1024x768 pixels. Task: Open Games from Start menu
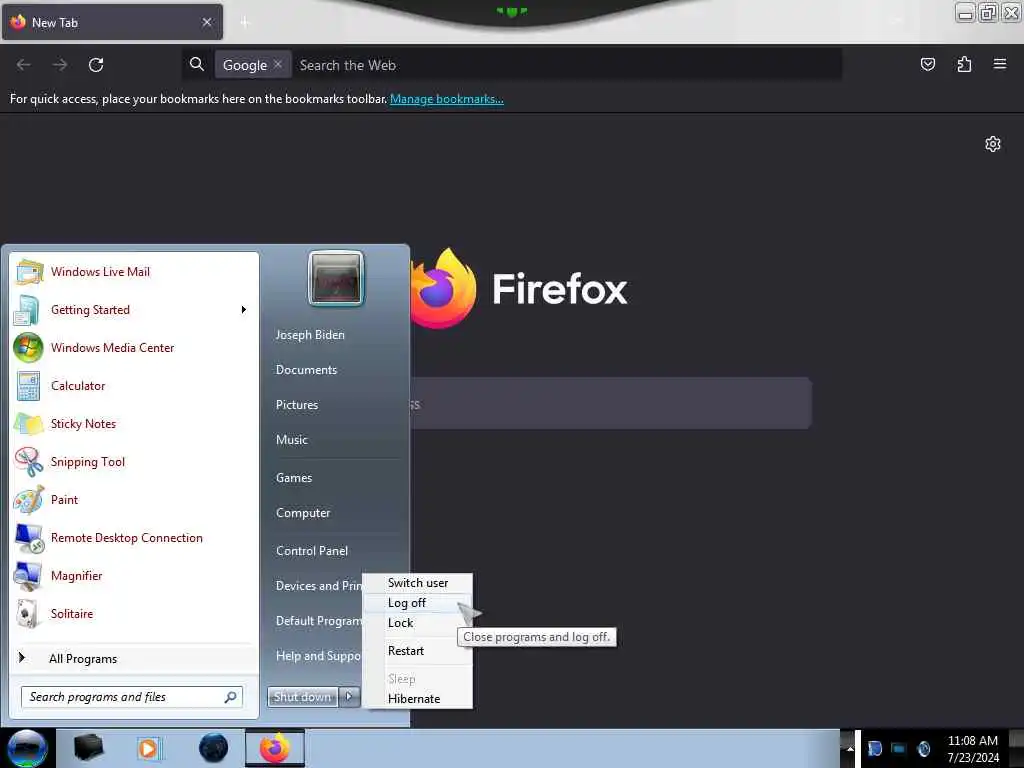pyautogui.click(x=294, y=478)
